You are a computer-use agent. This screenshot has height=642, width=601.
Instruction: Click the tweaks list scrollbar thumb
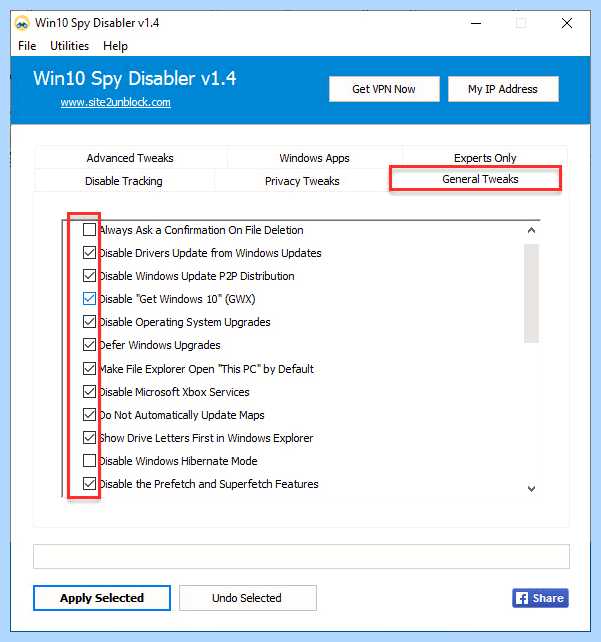coord(531,293)
